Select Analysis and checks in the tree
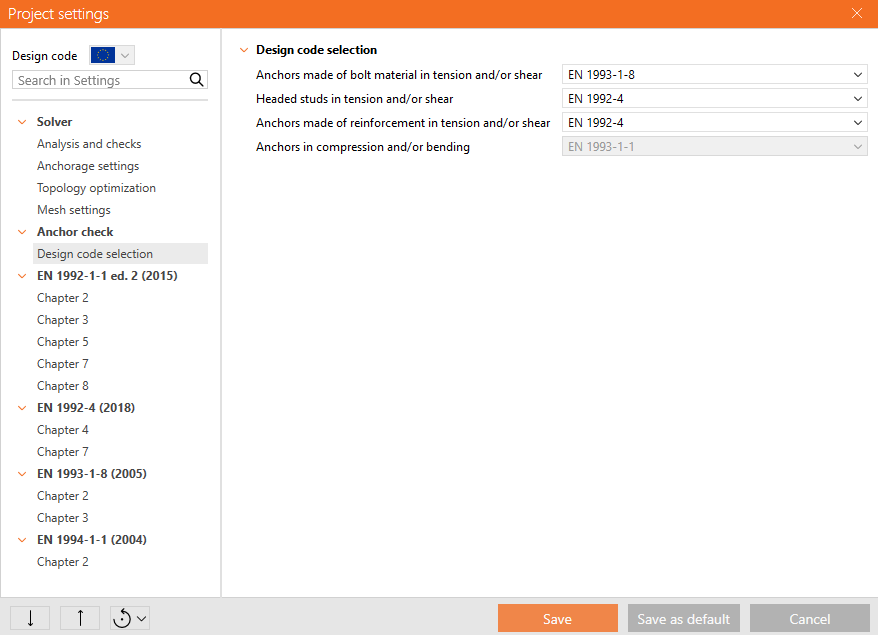878x635 pixels. 89,144
